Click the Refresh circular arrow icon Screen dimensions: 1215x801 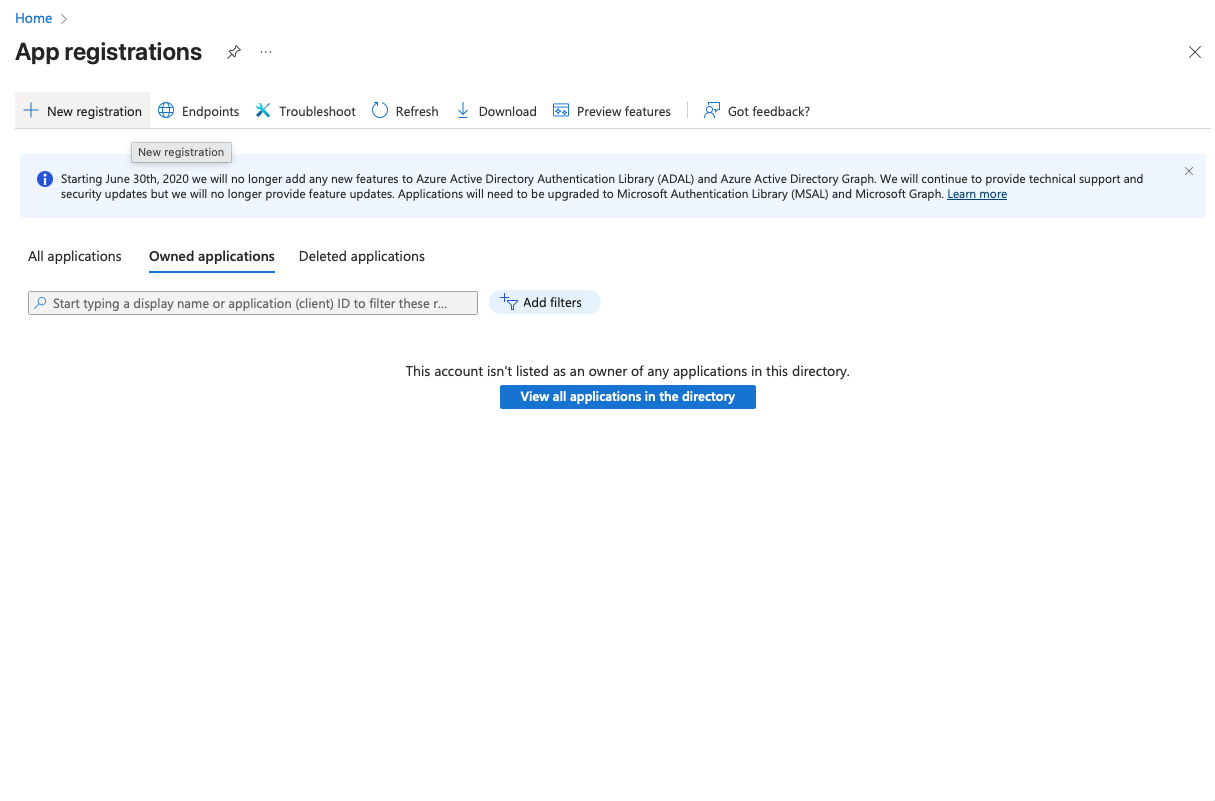pyautogui.click(x=380, y=111)
